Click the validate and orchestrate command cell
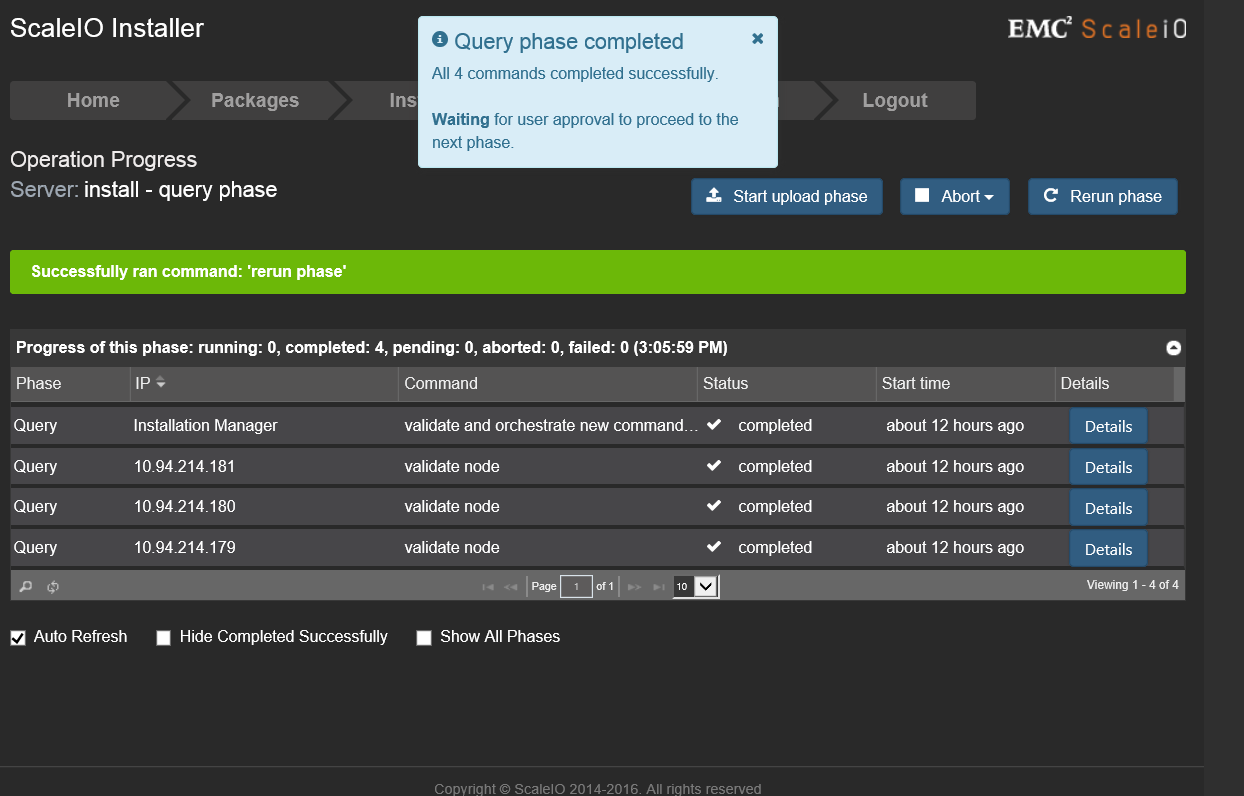This screenshot has height=796, width=1244. pos(551,425)
